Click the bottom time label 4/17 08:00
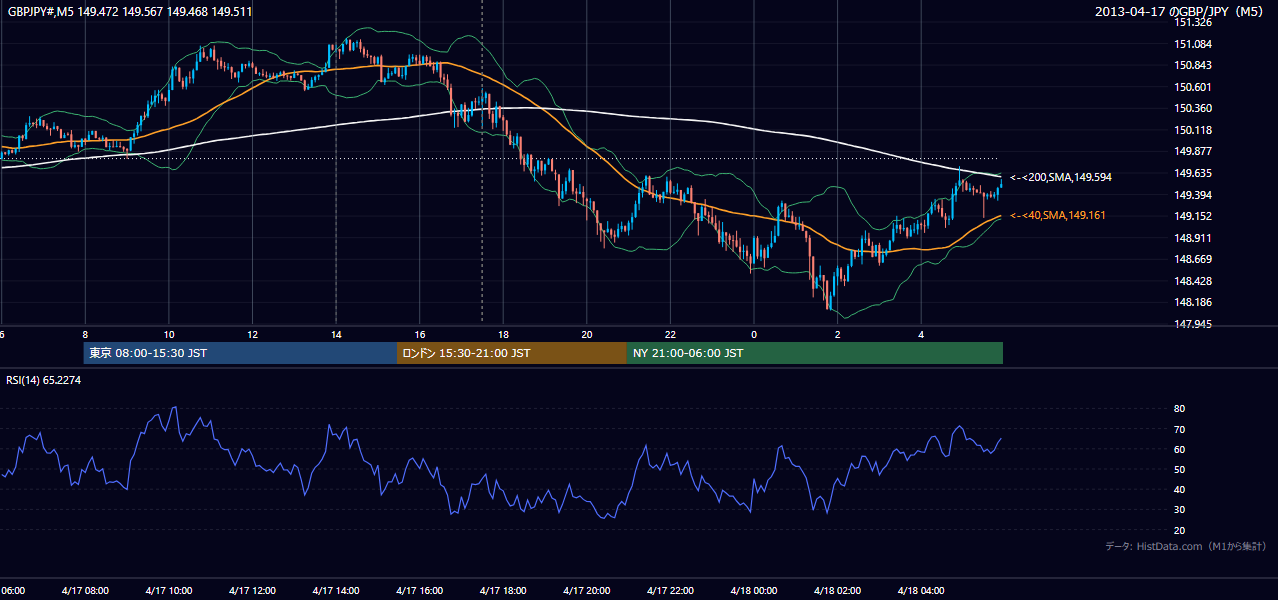 click(x=85, y=590)
